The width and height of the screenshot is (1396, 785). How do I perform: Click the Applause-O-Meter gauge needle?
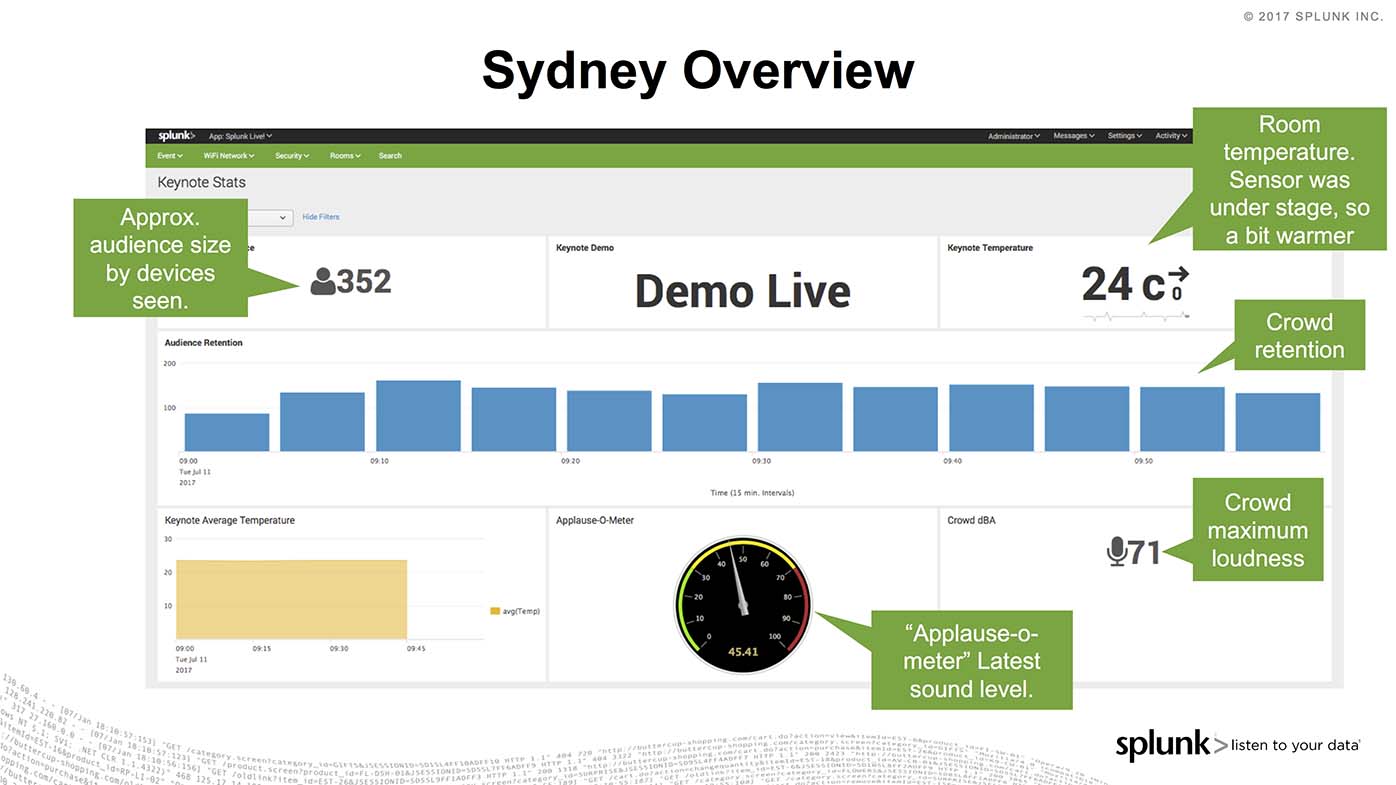click(x=741, y=580)
